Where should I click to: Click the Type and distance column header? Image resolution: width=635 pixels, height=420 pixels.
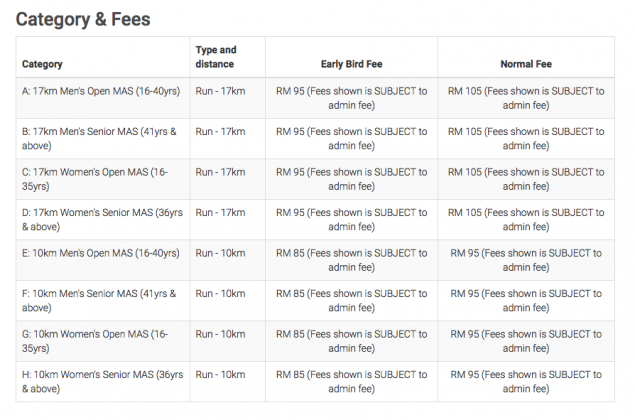click(x=216, y=57)
